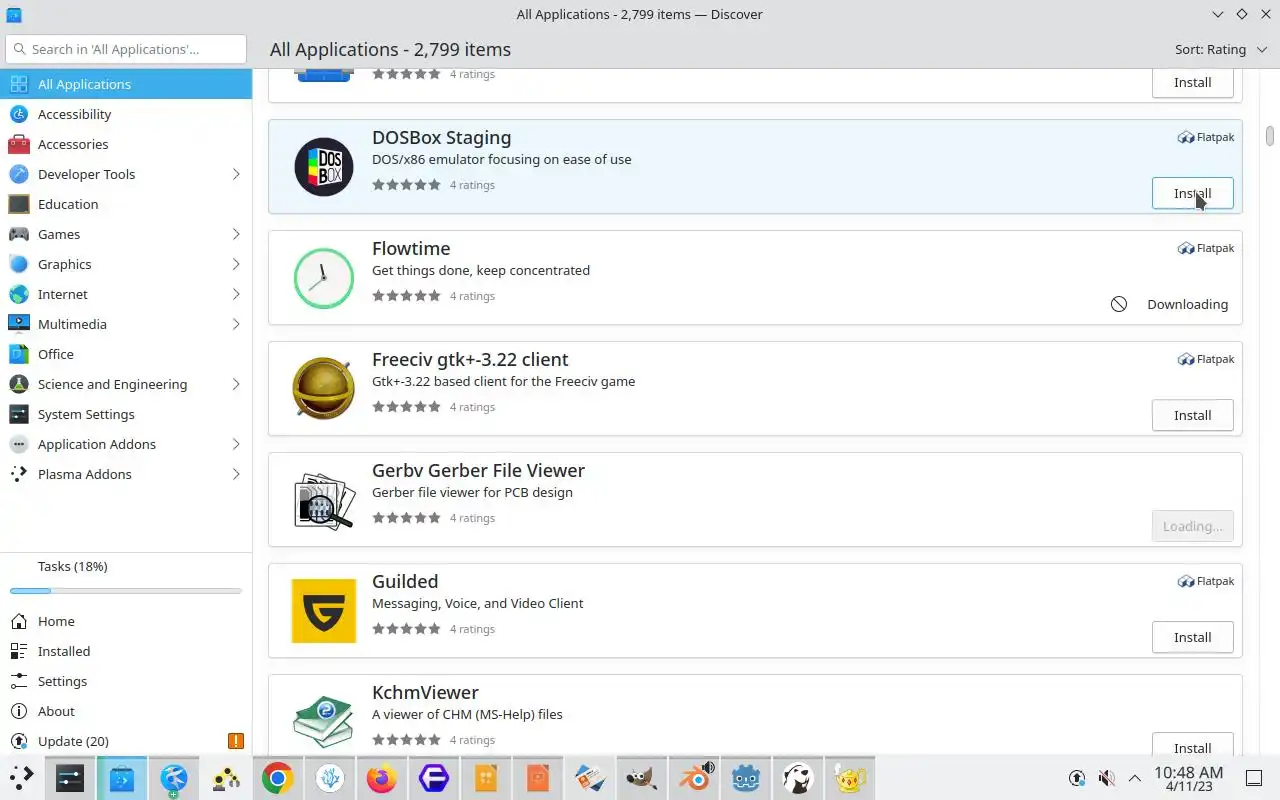Click the DOSBox Staging app icon
Image resolution: width=1280 pixels, height=800 pixels.
coord(324,167)
